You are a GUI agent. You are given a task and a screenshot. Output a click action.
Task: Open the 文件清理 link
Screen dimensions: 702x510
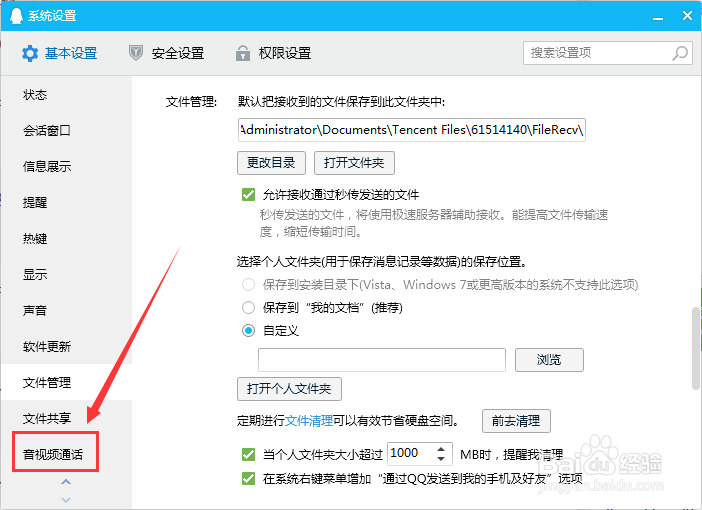pos(309,421)
